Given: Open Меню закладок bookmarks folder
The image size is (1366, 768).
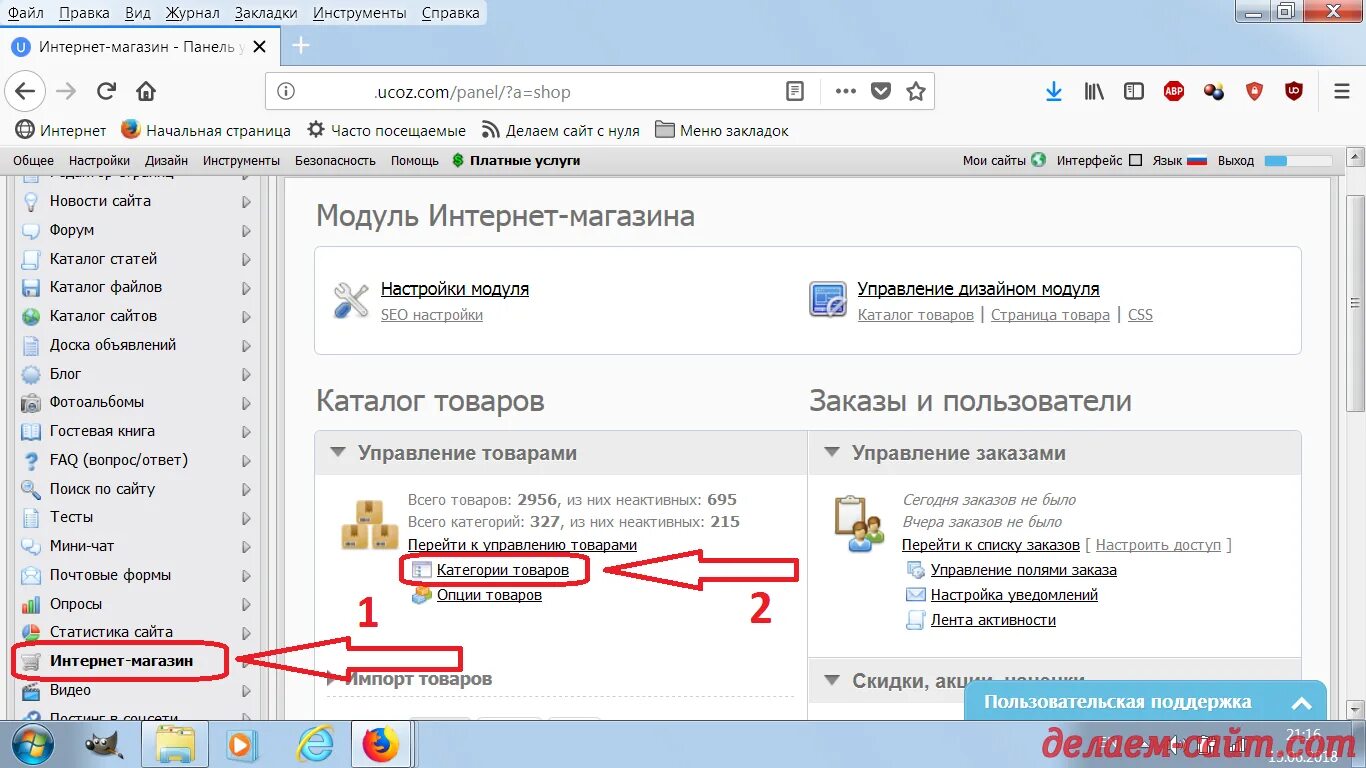Looking at the screenshot, I should tap(722, 131).
